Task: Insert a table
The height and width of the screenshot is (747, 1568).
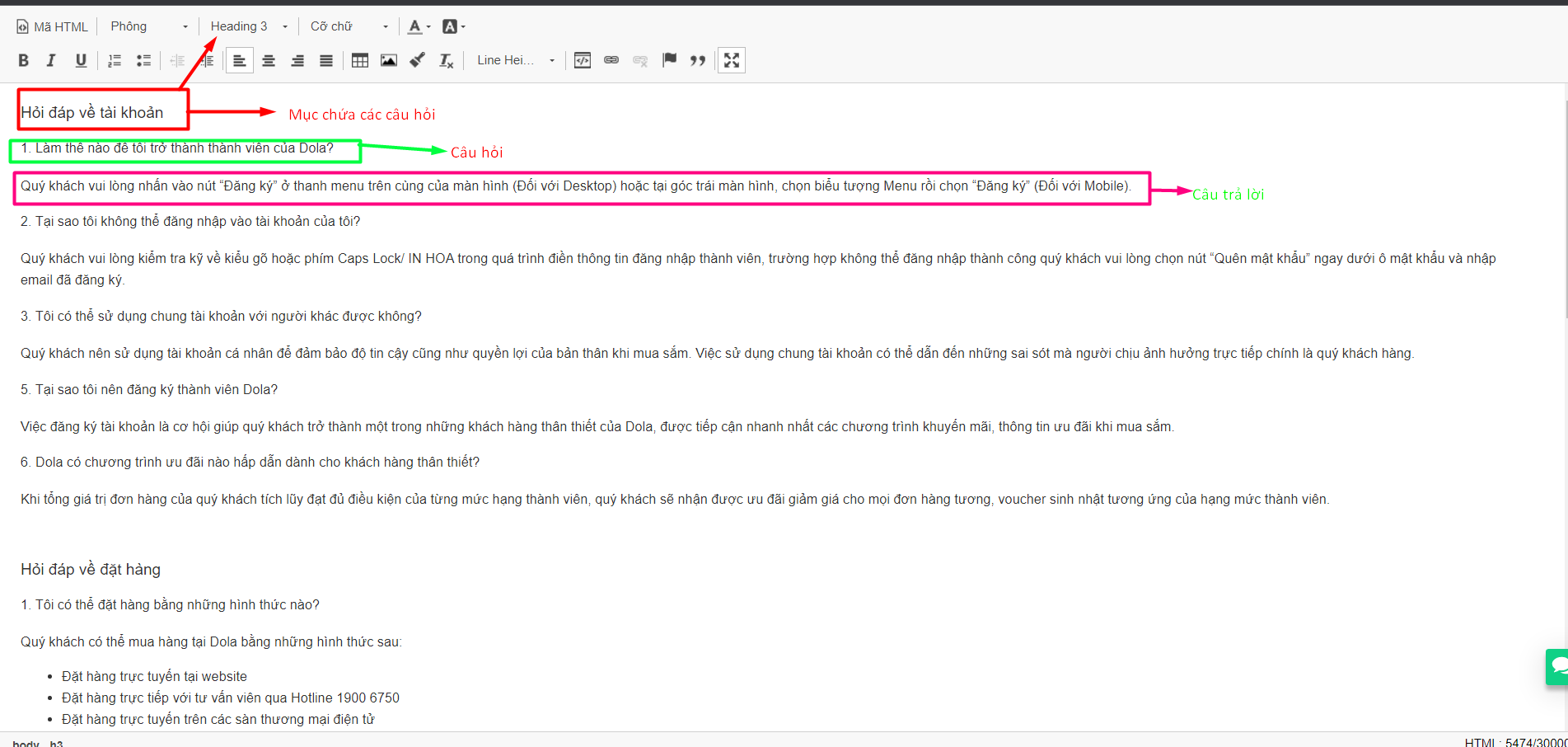Action: [360, 60]
